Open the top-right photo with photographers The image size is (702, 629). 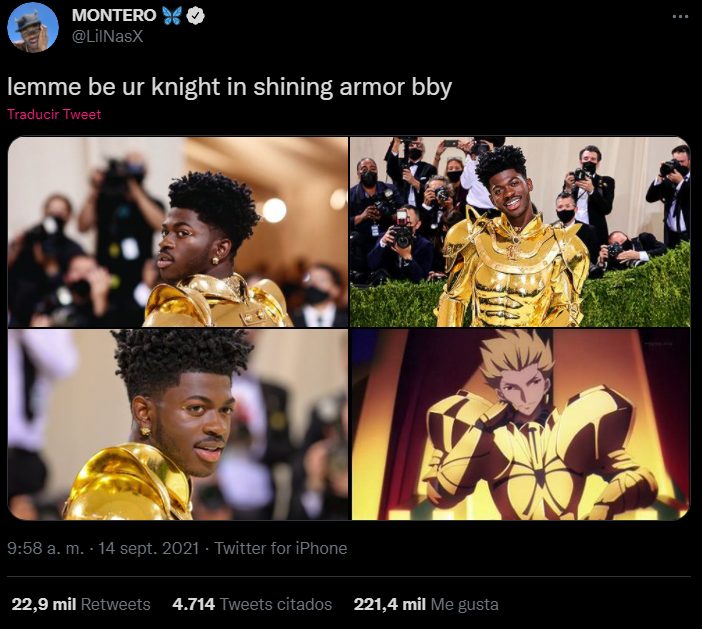520,232
